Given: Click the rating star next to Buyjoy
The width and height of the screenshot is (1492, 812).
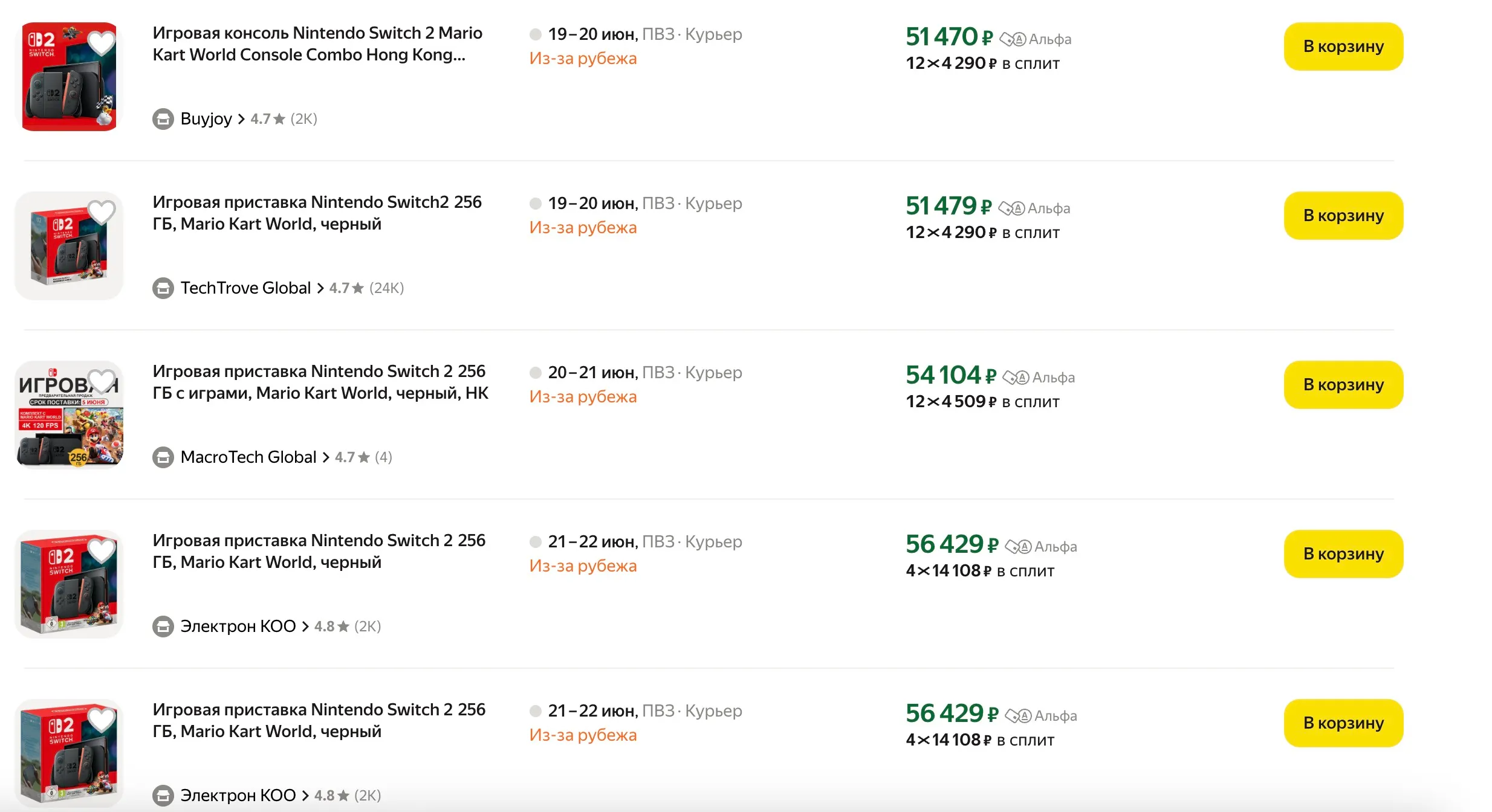Looking at the screenshot, I should pyautogui.click(x=279, y=119).
